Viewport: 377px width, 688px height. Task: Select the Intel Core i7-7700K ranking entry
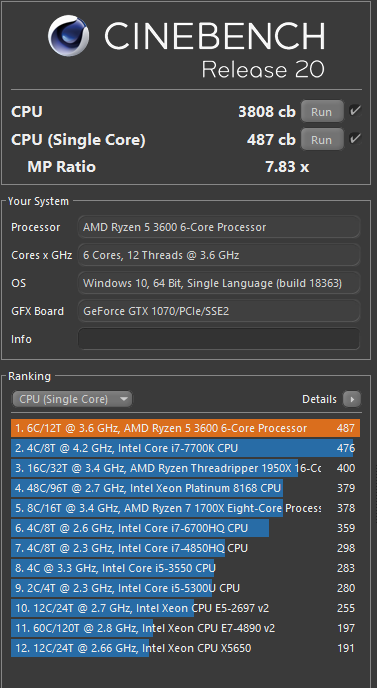pyautogui.click(x=185, y=448)
